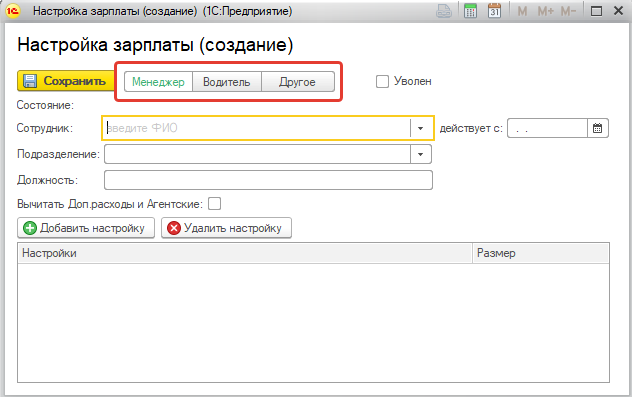632x397 pixels.
Task: Open the calendar icon in title bar
Action: pyautogui.click(x=494, y=11)
